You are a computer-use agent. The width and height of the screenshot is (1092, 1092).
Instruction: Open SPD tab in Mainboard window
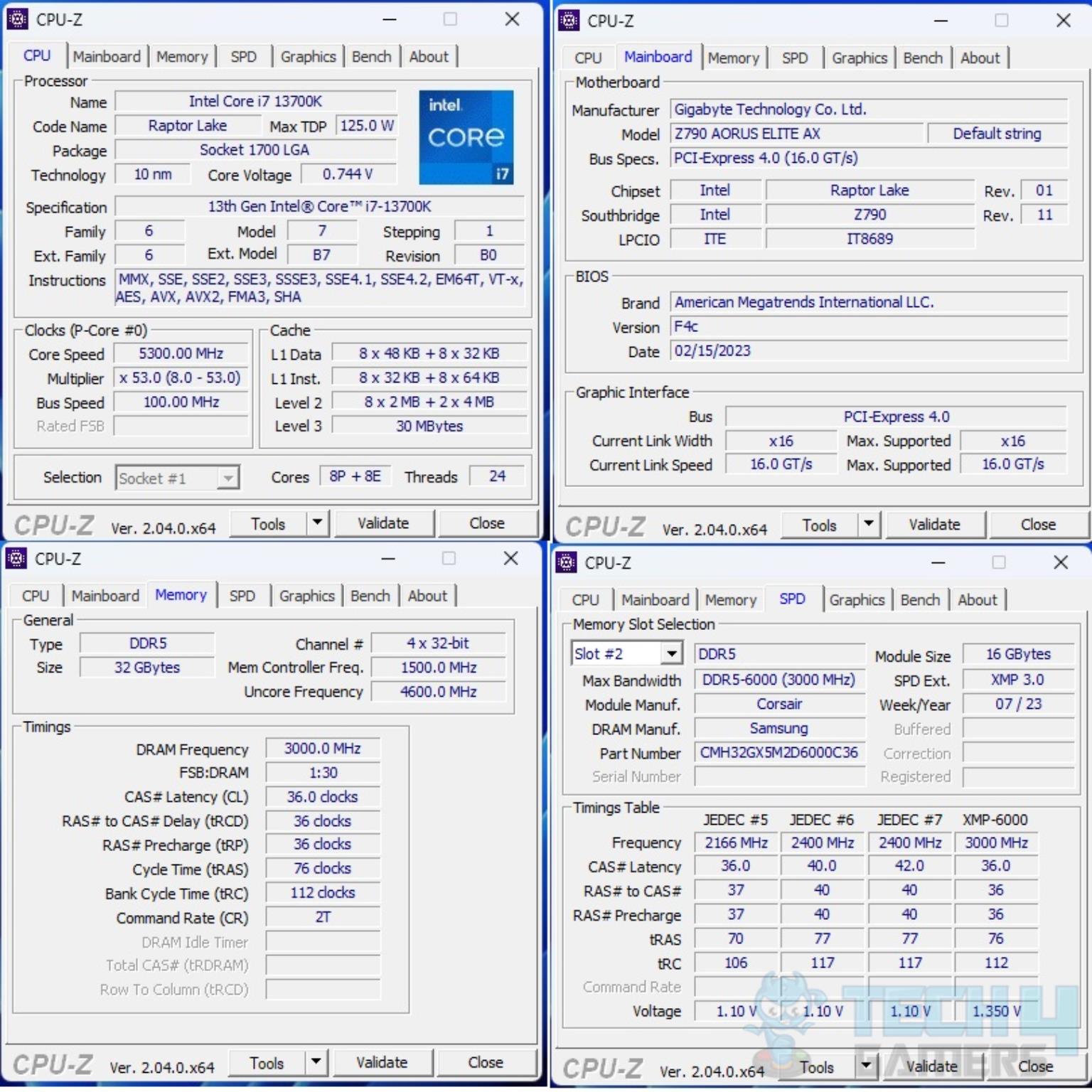tap(795, 58)
